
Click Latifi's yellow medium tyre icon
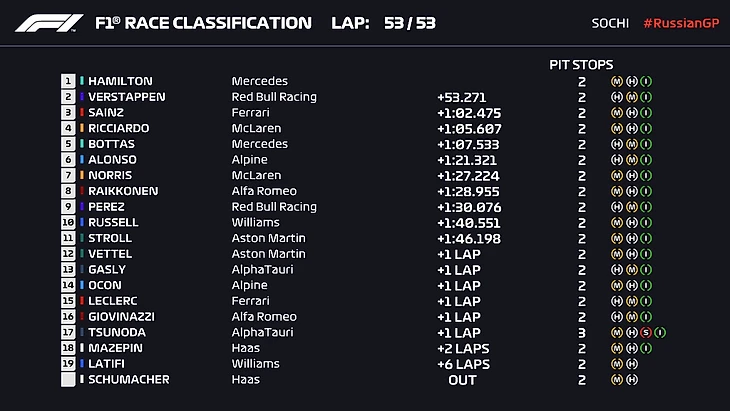pos(617,364)
